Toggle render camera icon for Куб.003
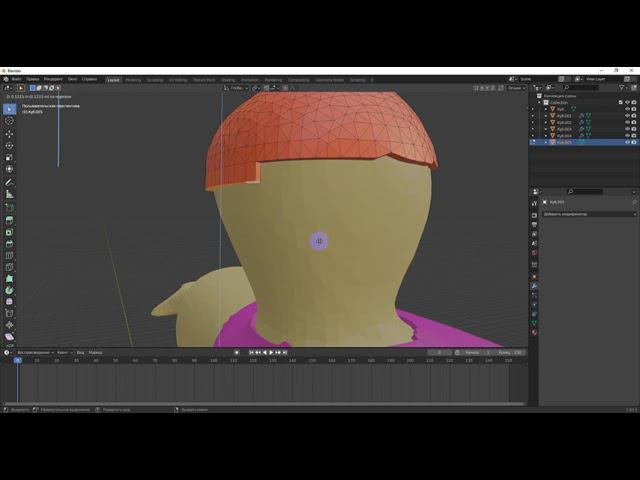640x480 pixels. [634, 129]
